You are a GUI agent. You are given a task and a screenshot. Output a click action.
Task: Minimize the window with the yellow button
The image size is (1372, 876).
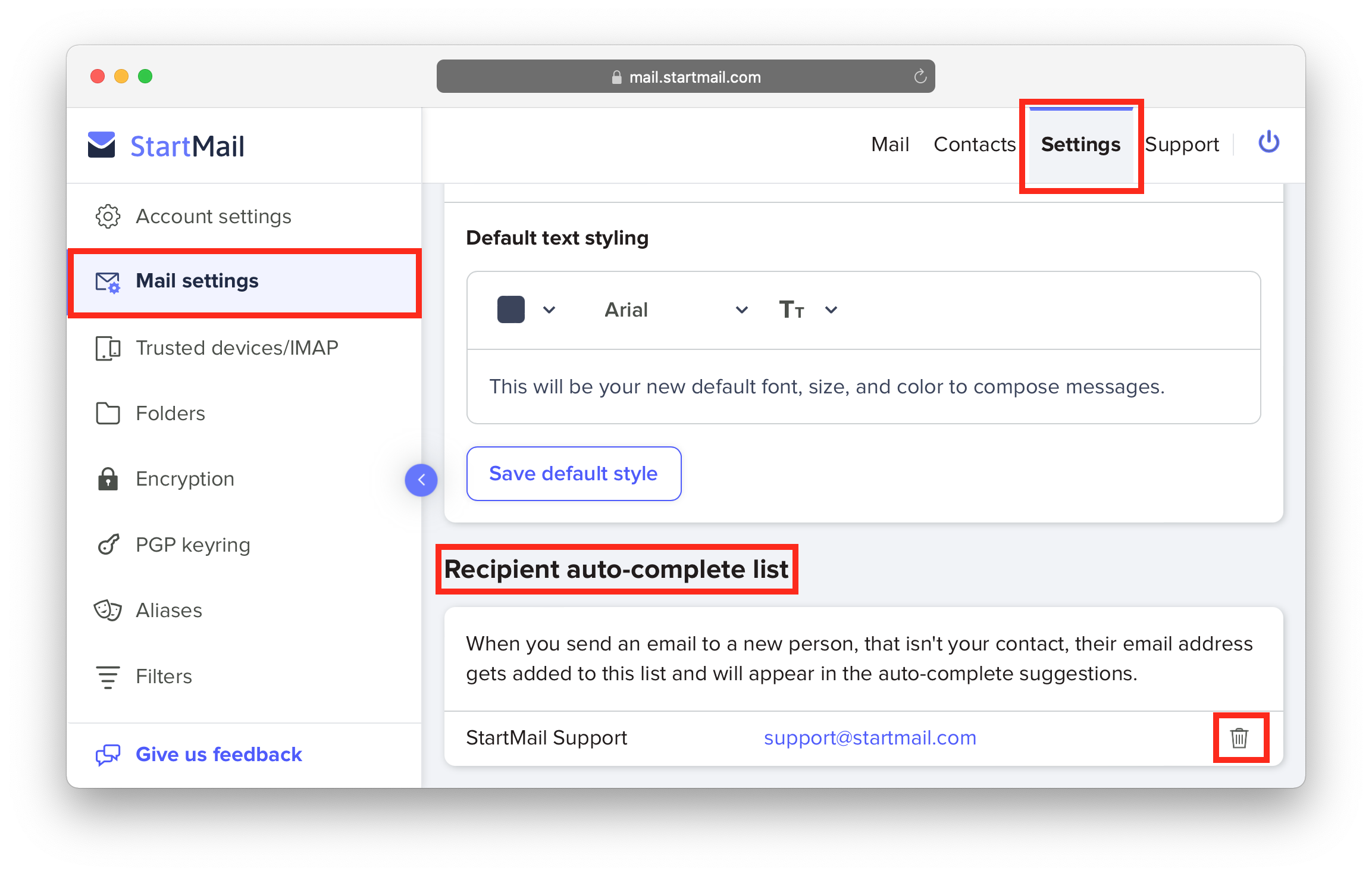click(x=121, y=76)
